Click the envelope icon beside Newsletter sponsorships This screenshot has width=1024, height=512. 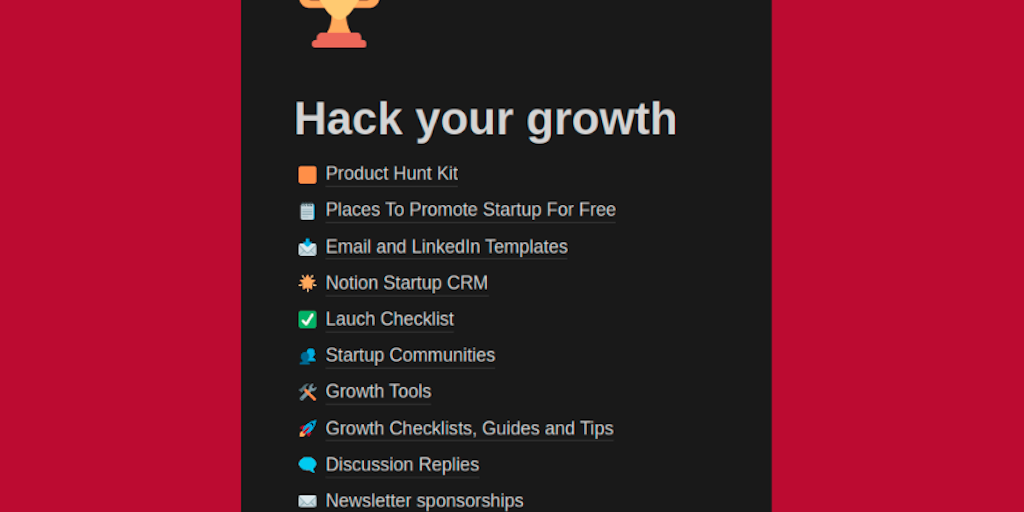coord(307,501)
